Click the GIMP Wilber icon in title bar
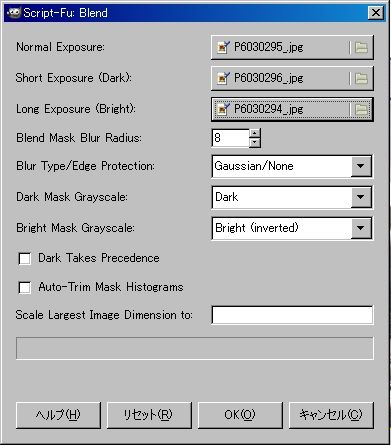 [x=14, y=13]
